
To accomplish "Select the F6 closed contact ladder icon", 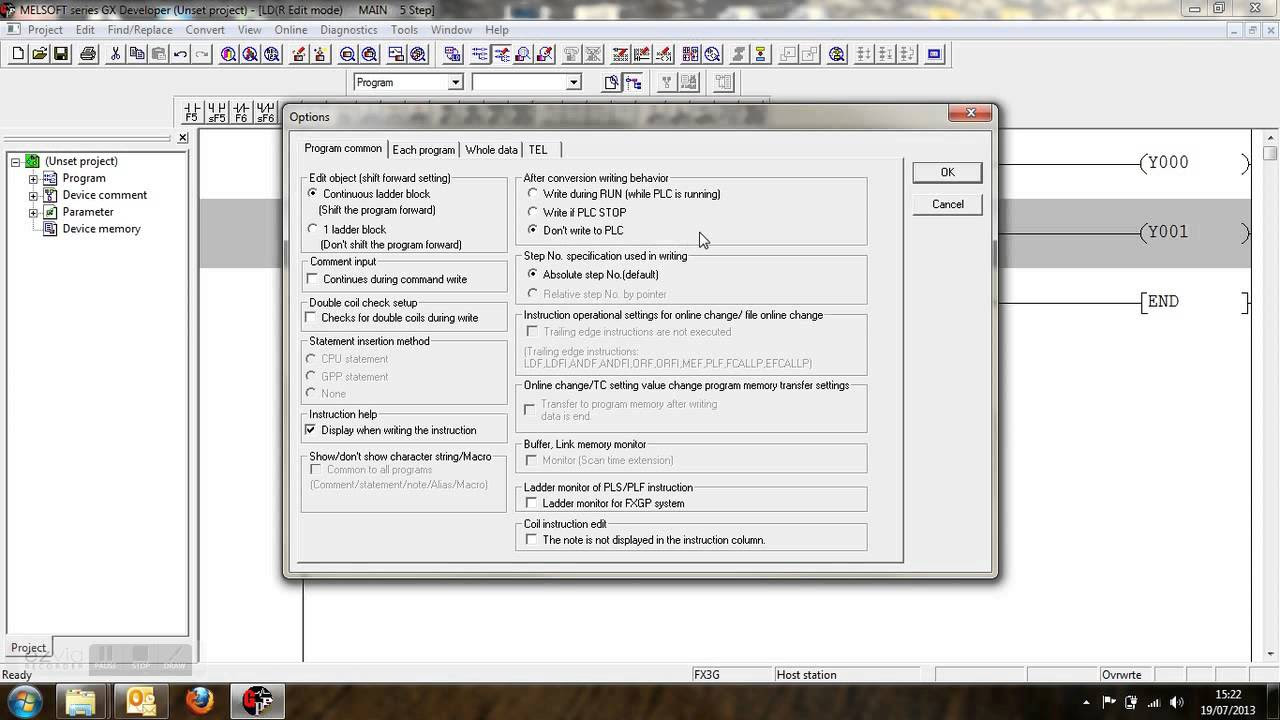I will tap(240, 111).
